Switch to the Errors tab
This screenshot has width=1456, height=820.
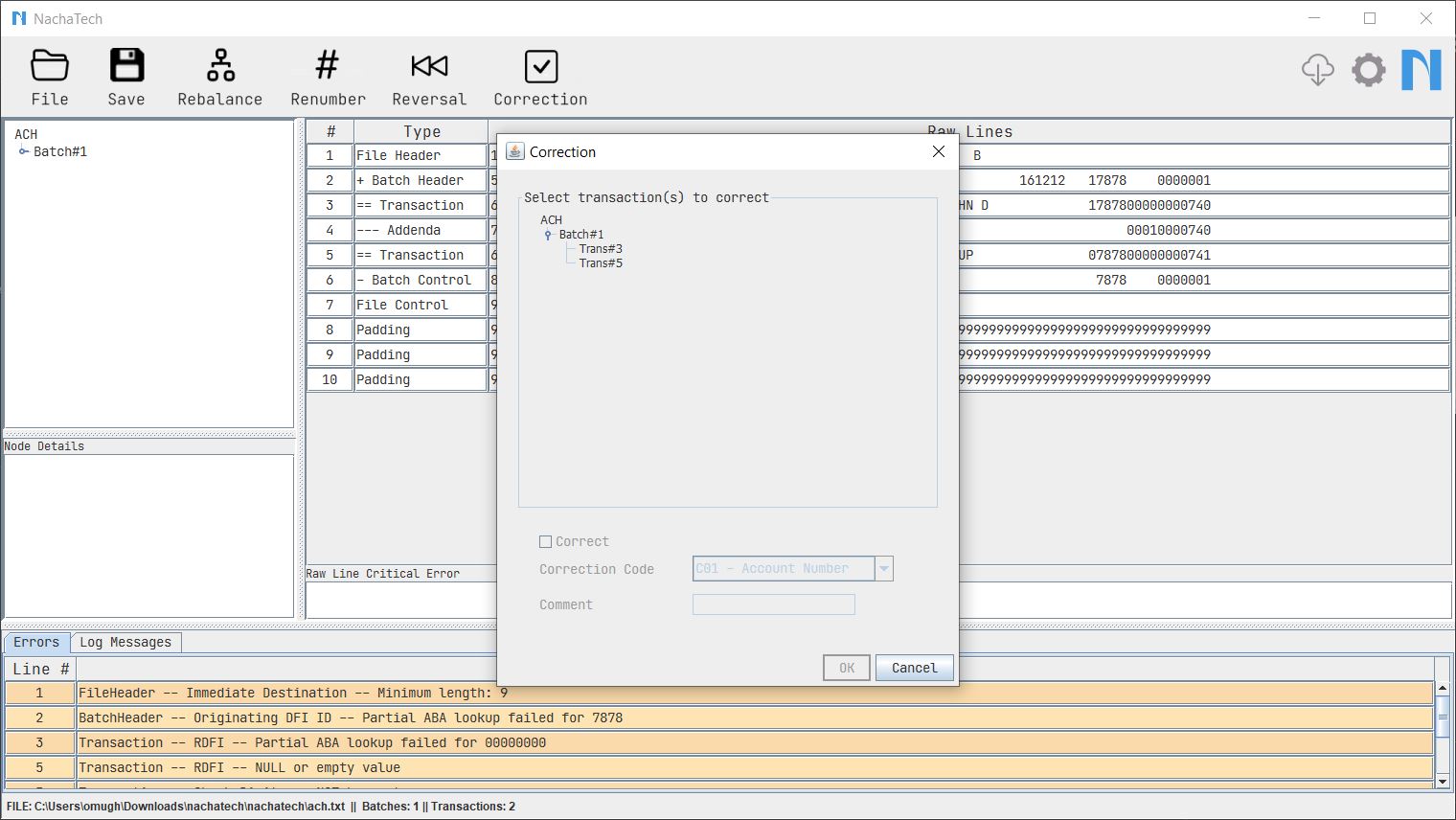coord(36,642)
